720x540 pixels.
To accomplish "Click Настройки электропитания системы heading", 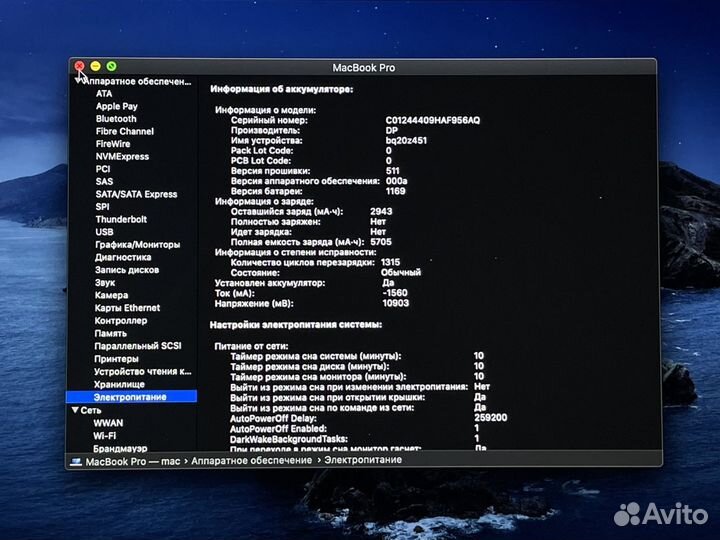I will (x=296, y=325).
